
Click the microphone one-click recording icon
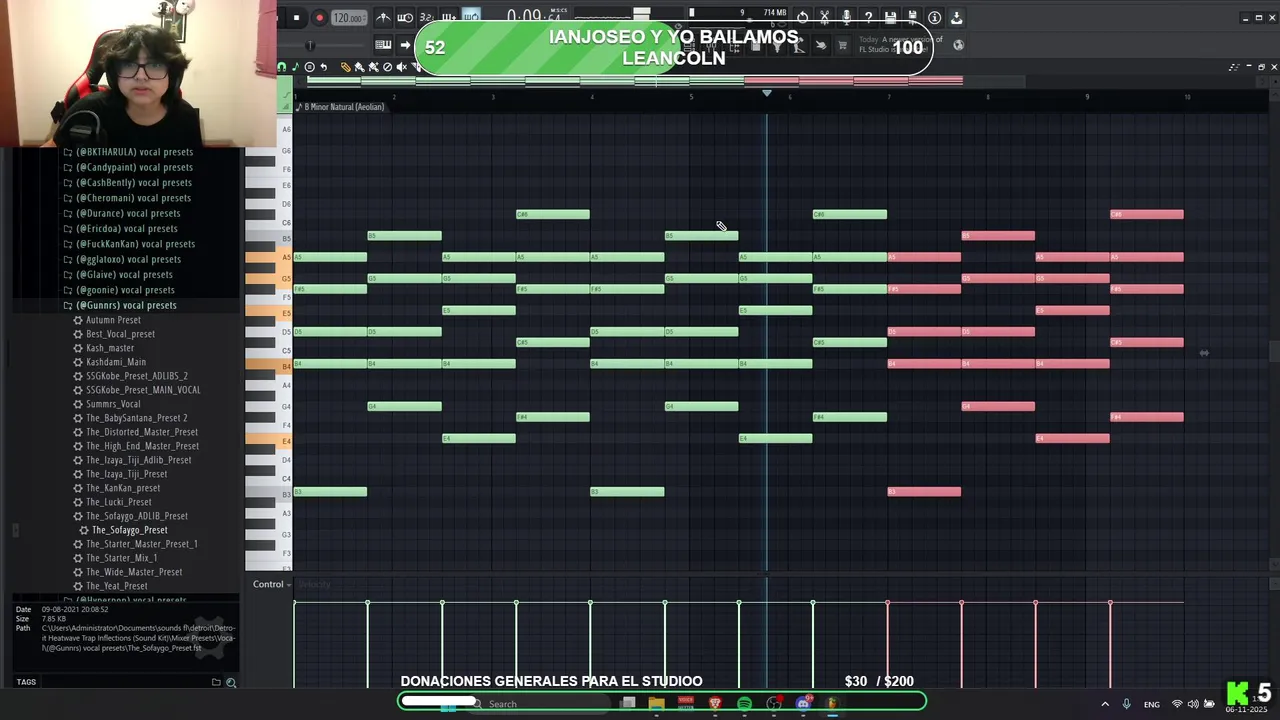click(846, 18)
